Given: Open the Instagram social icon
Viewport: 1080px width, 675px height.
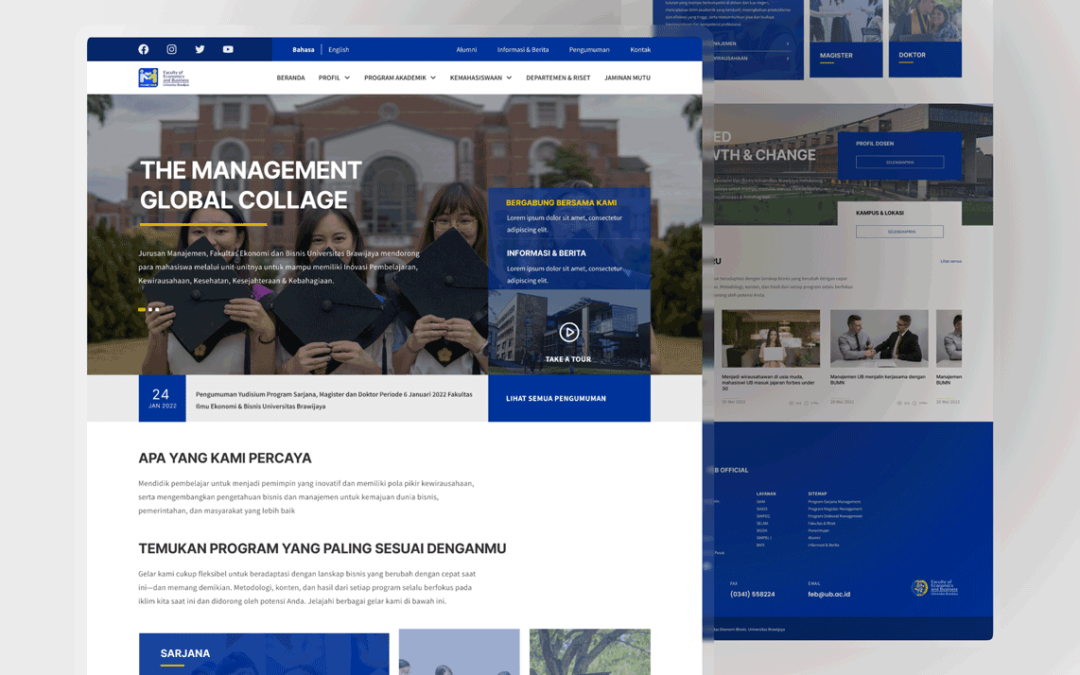Looking at the screenshot, I should [x=172, y=49].
